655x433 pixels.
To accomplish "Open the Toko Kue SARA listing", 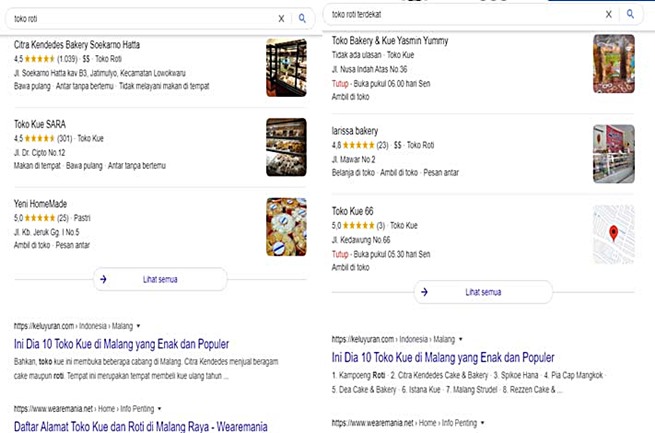I will click(40, 124).
